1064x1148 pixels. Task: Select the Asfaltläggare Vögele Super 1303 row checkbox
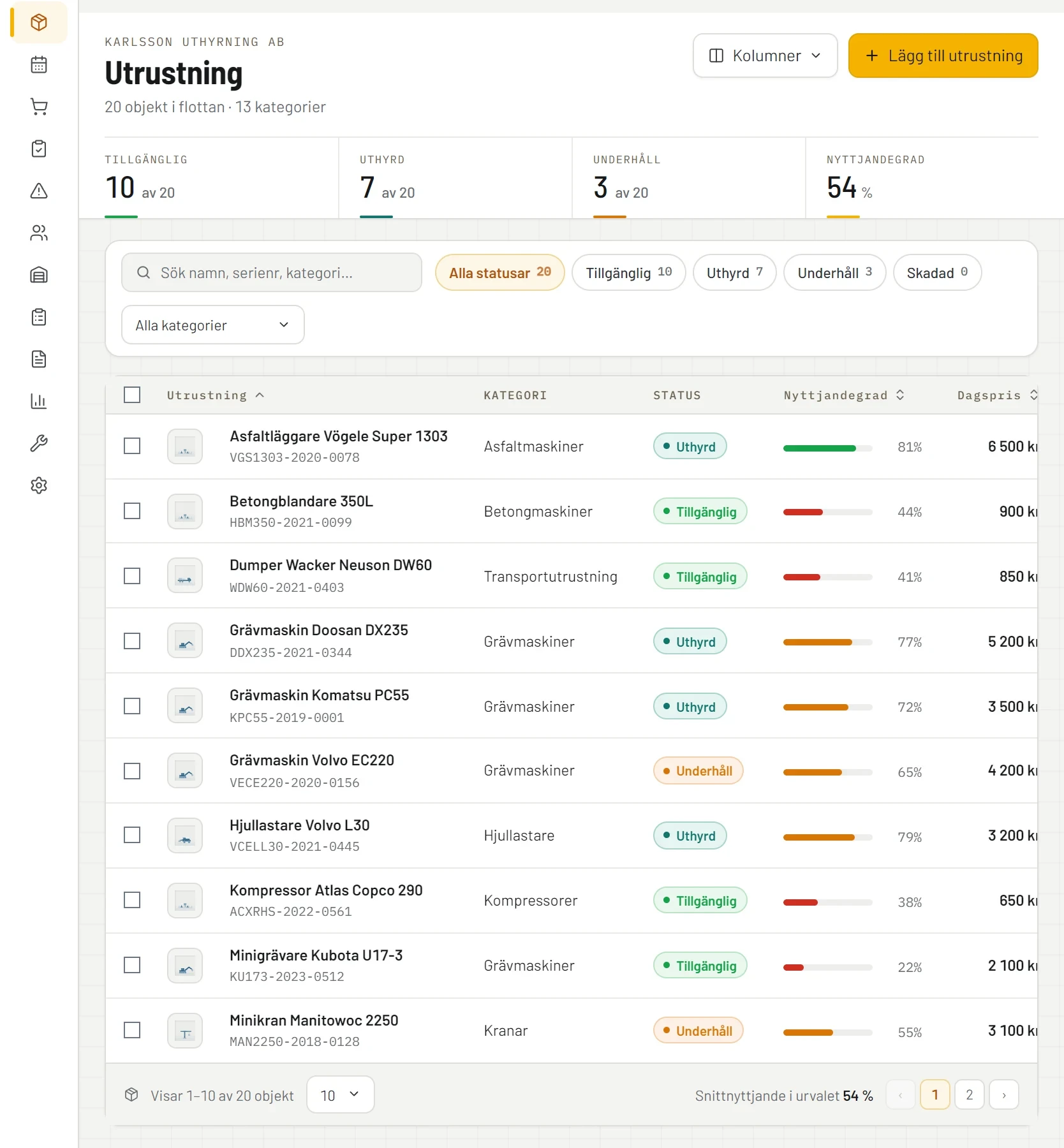click(x=132, y=446)
